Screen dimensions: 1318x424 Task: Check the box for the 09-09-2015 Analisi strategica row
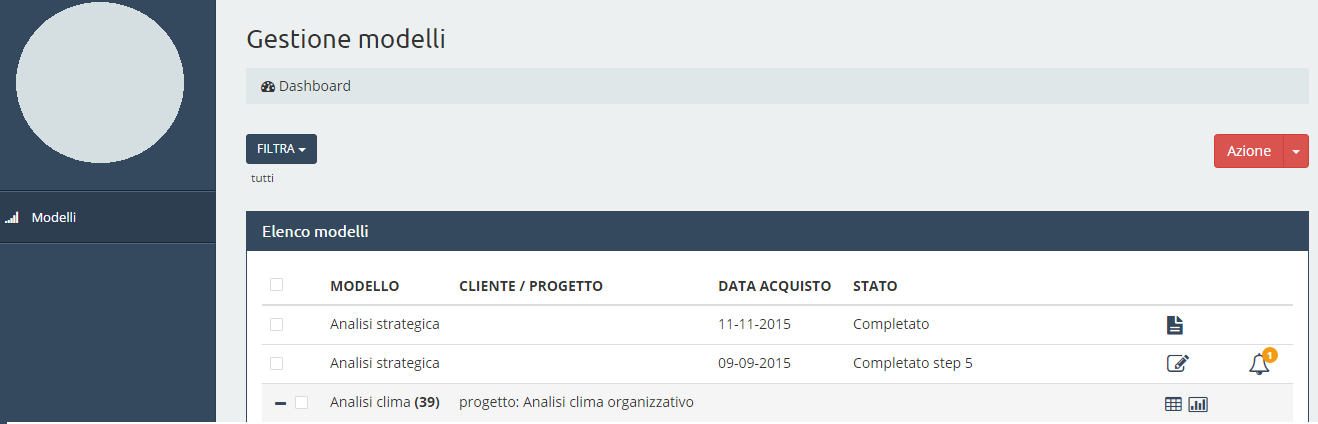click(x=276, y=363)
